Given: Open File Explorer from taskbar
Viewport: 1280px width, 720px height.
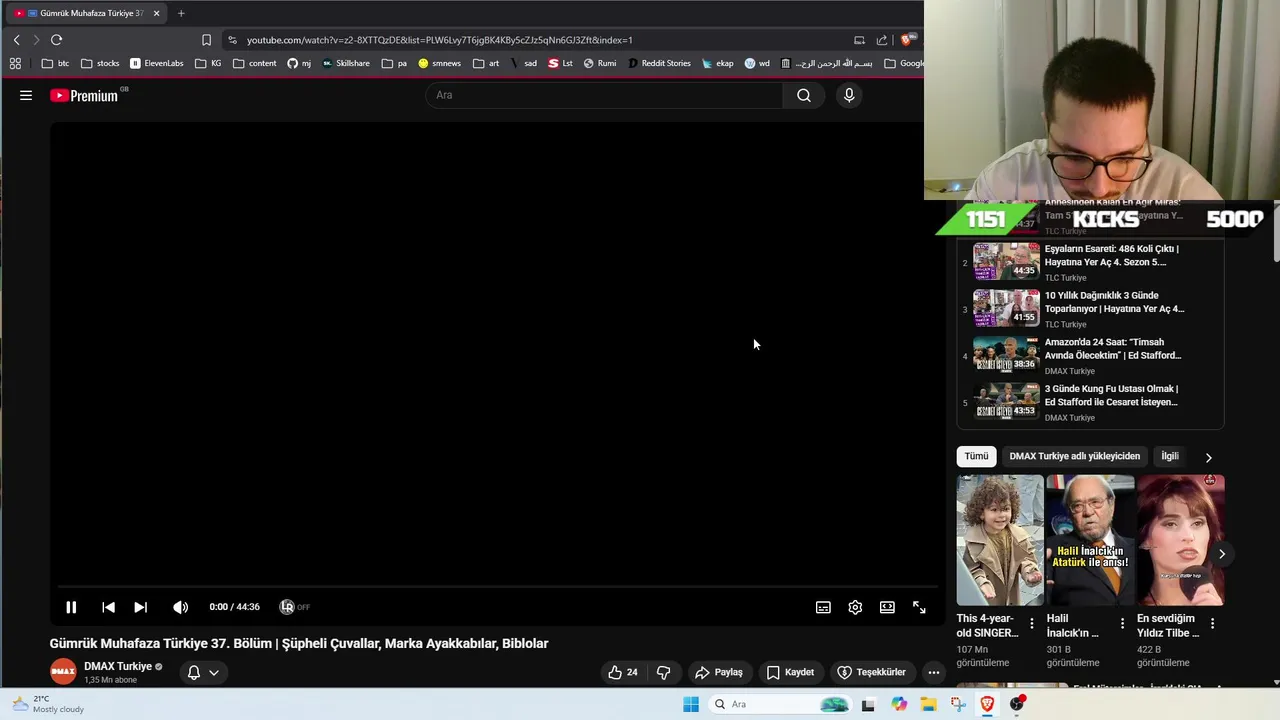Looking at the screenshot, I should pos(929,704).
